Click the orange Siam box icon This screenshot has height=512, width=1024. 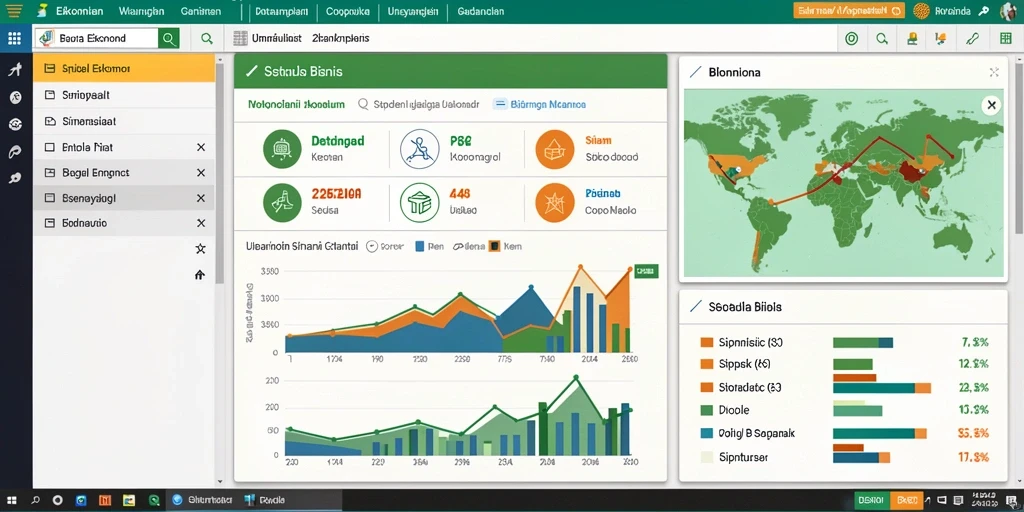click(x=554, y=149)
